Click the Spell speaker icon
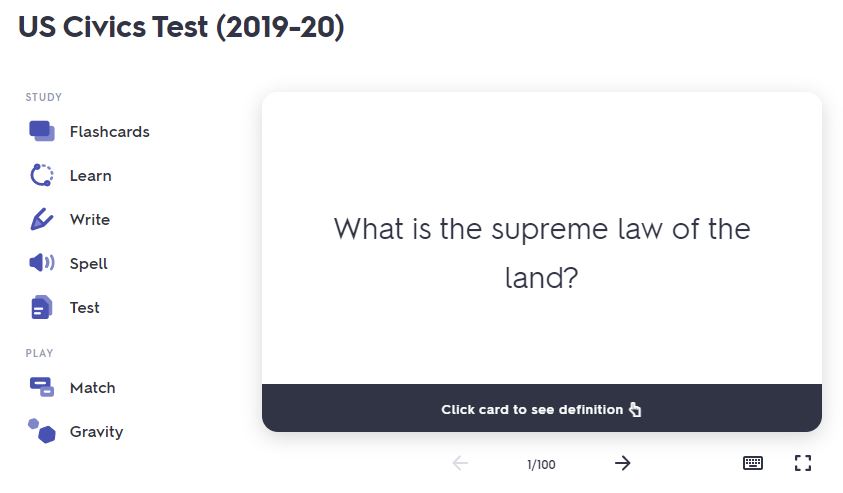Viewport: 843px width, 493px height. [x=42, y=263]
